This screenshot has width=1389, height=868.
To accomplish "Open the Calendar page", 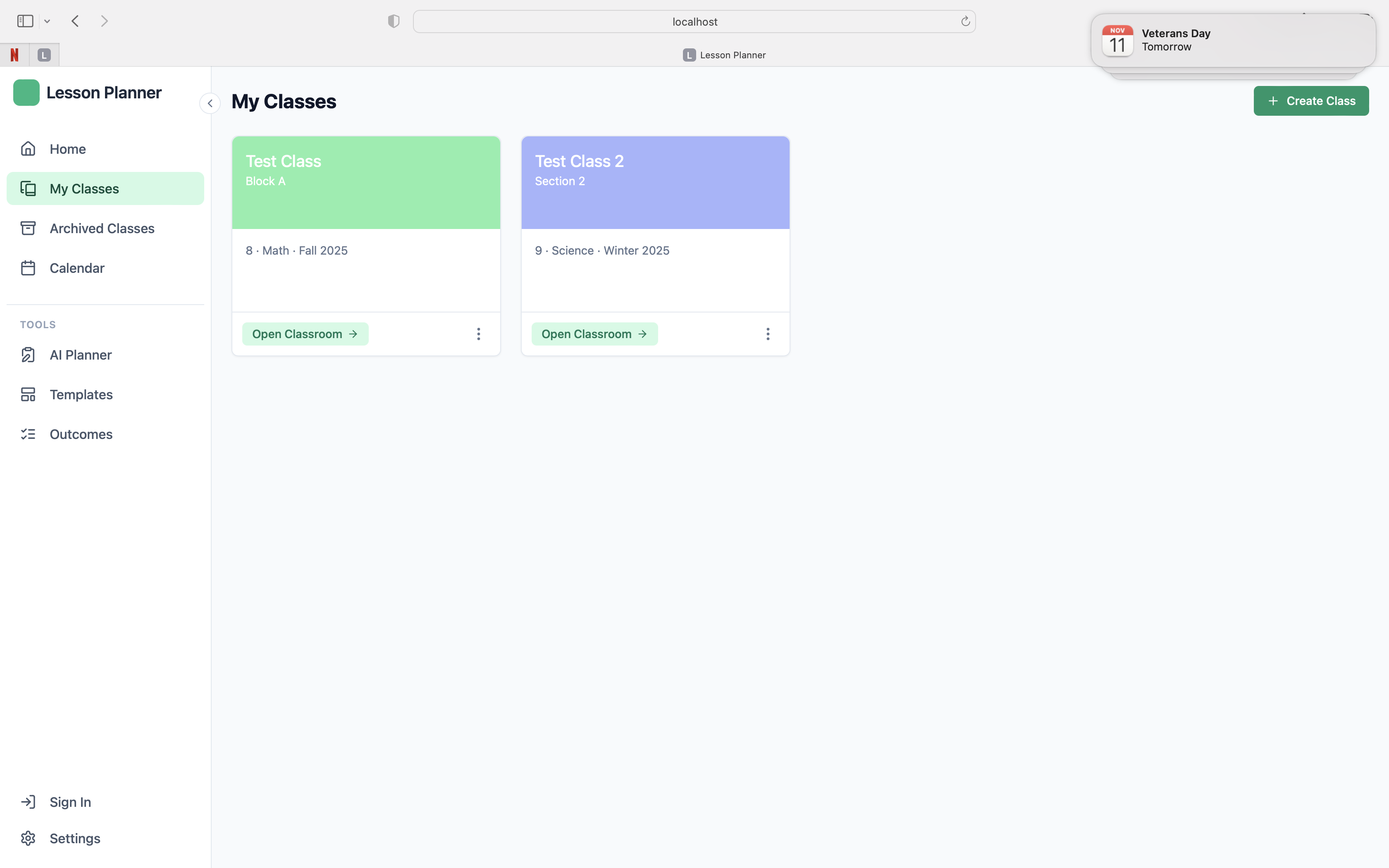I will 76,268.
